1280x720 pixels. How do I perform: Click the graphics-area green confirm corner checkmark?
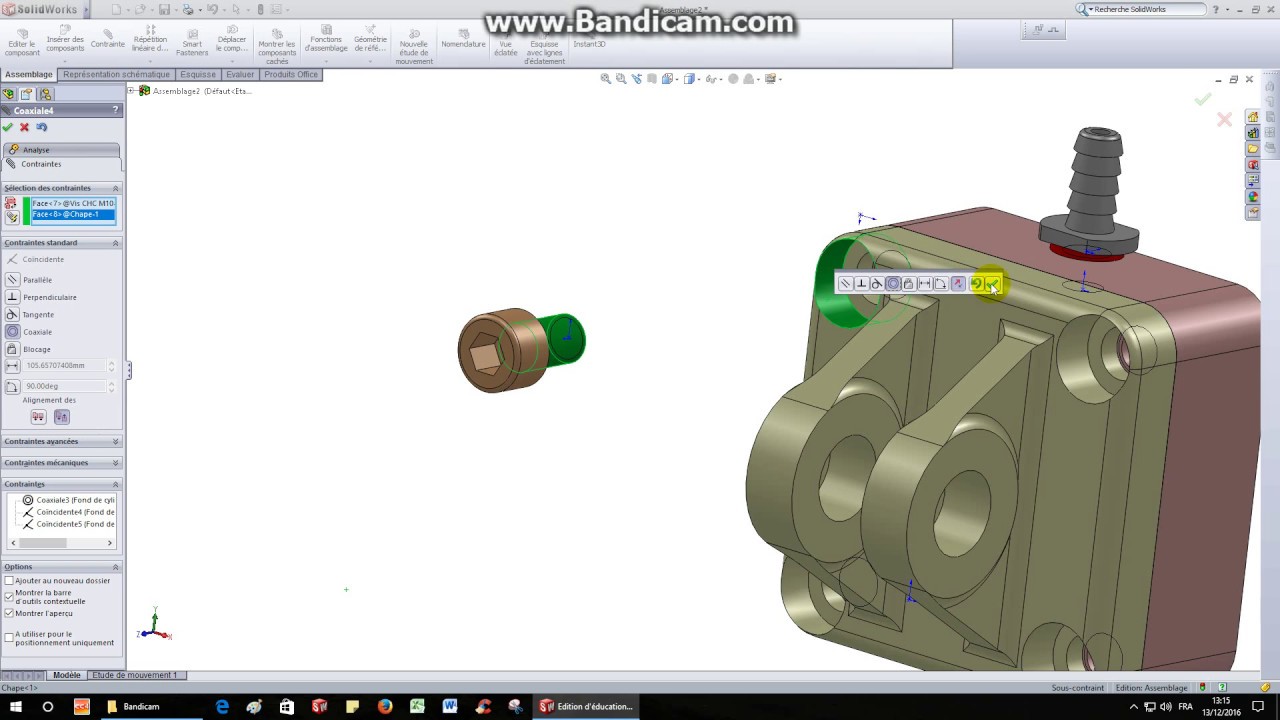pos(1202,99)
